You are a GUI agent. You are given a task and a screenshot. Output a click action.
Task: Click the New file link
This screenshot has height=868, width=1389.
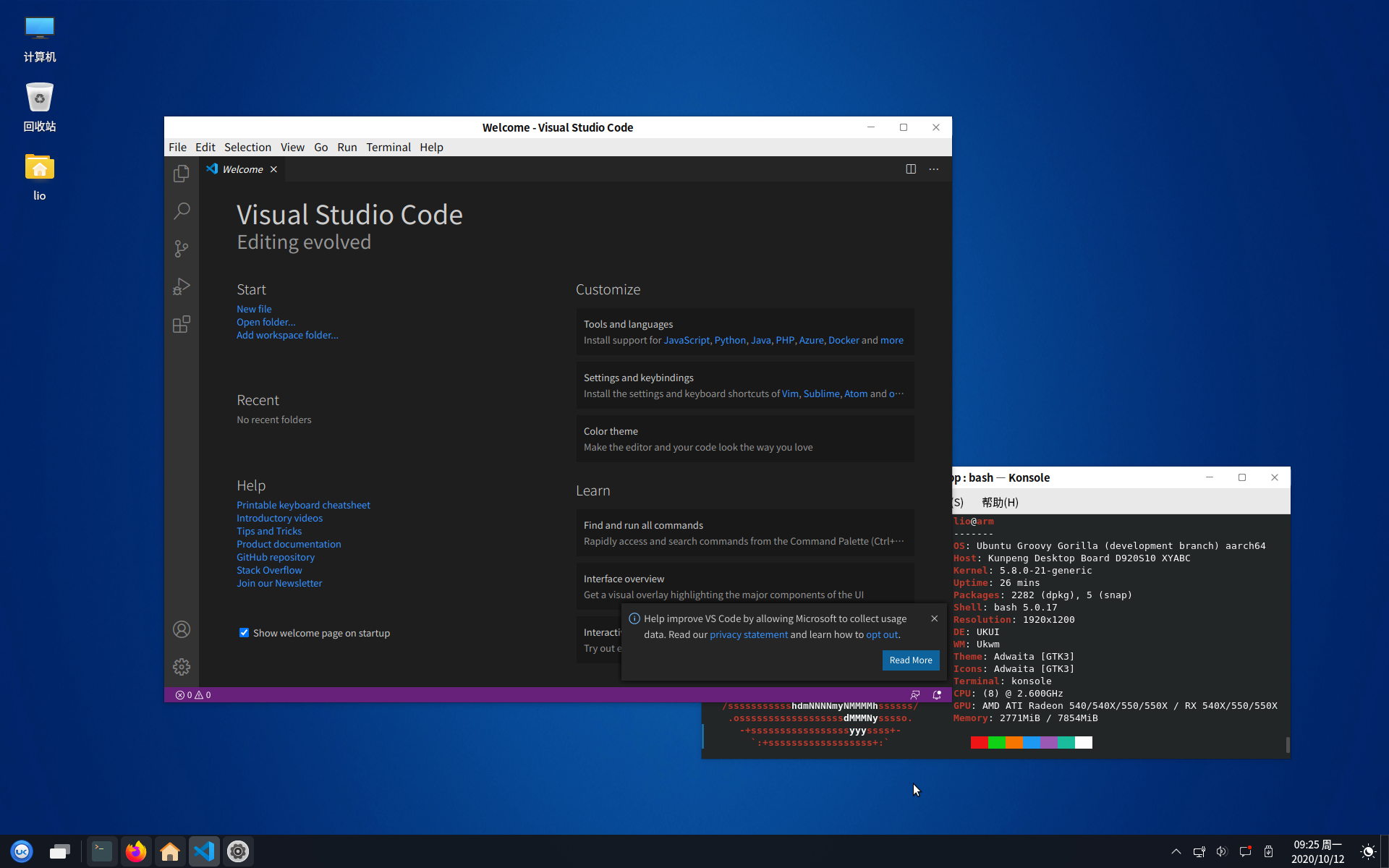[x=254, y=309]
